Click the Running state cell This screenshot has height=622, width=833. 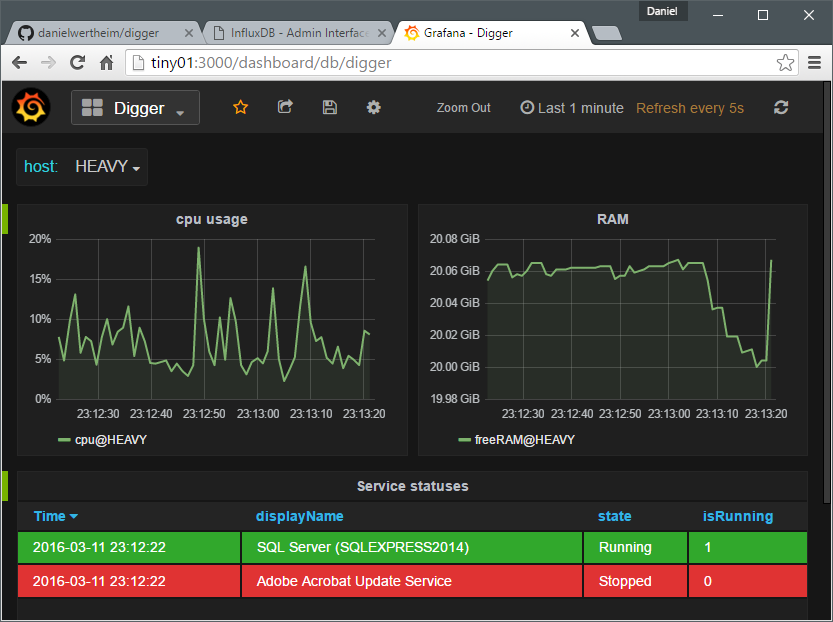[635, 547]
